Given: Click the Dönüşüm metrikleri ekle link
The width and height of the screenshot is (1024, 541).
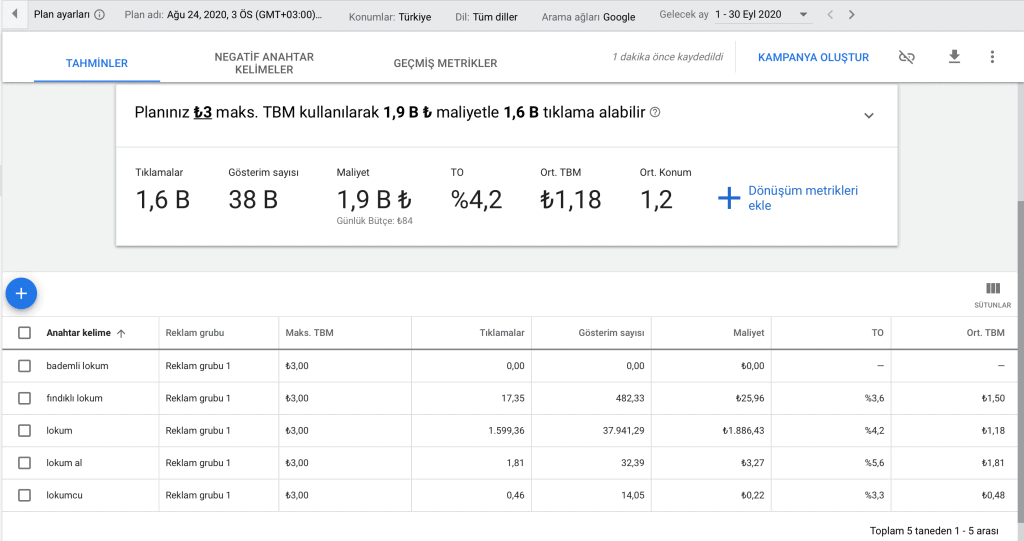Looking at the screenshot, I should (803, 198).
